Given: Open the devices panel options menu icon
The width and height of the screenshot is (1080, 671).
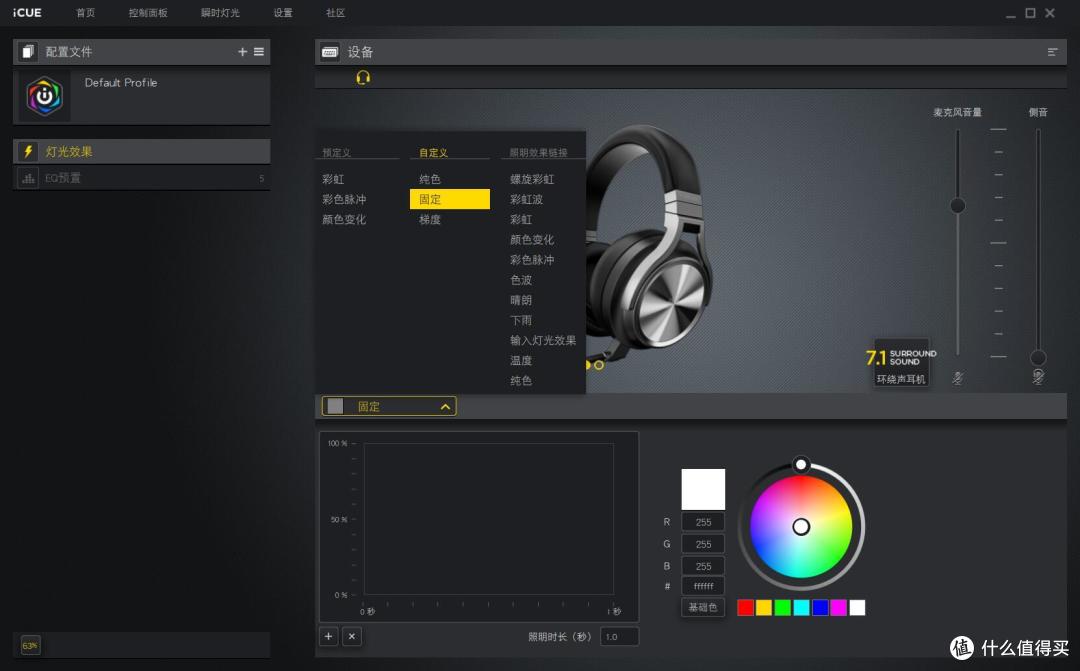Looking at the screenshot, I should coord(1052,52).
